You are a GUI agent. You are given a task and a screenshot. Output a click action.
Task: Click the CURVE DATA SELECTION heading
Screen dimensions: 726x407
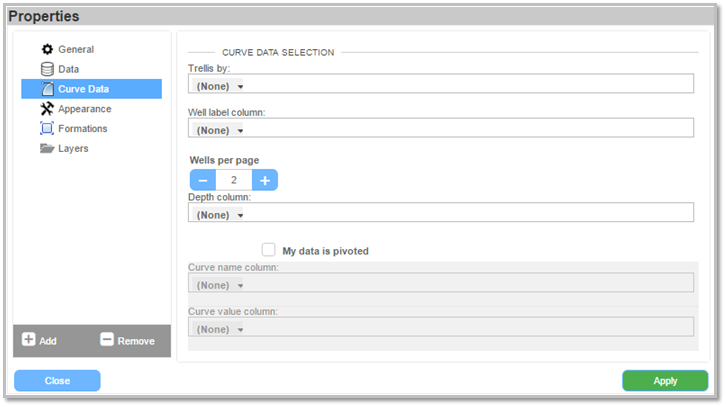(x=278, y=52)
